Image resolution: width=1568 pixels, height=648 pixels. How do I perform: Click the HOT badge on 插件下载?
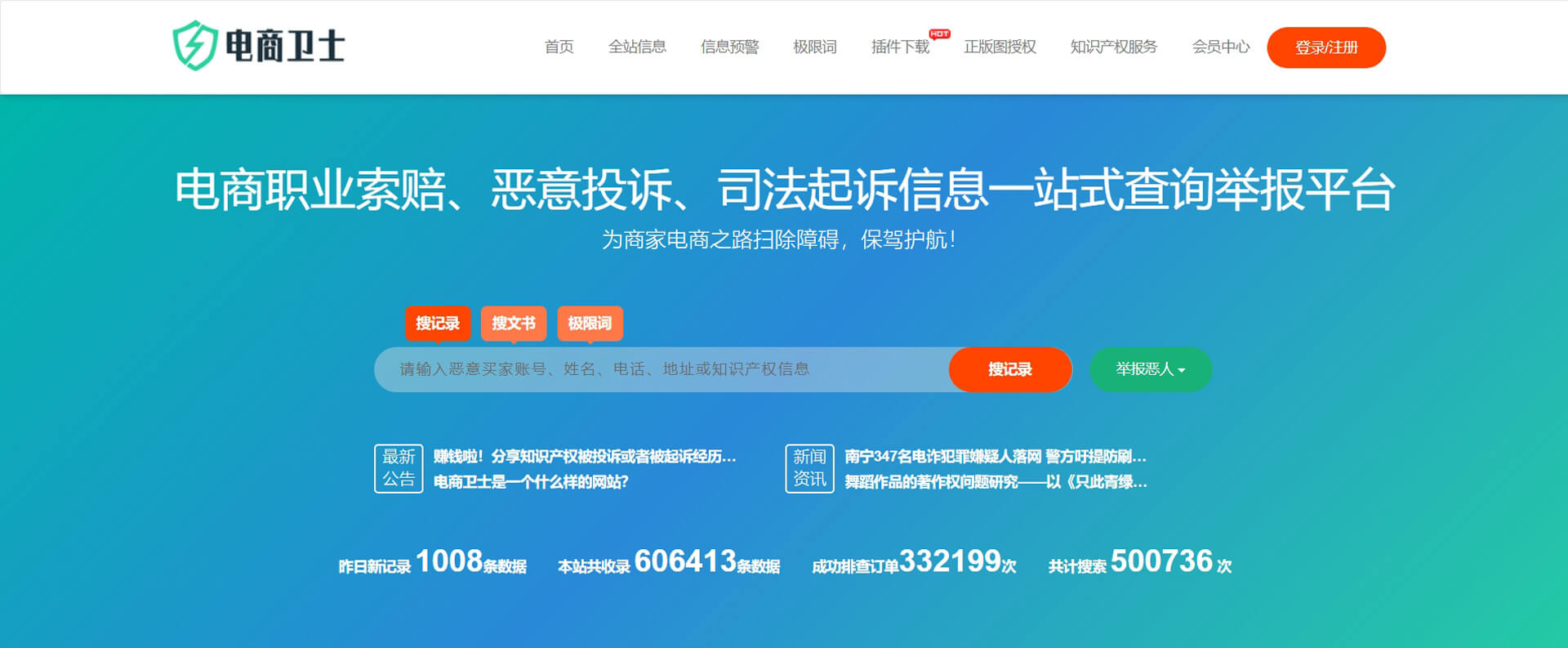939,34
